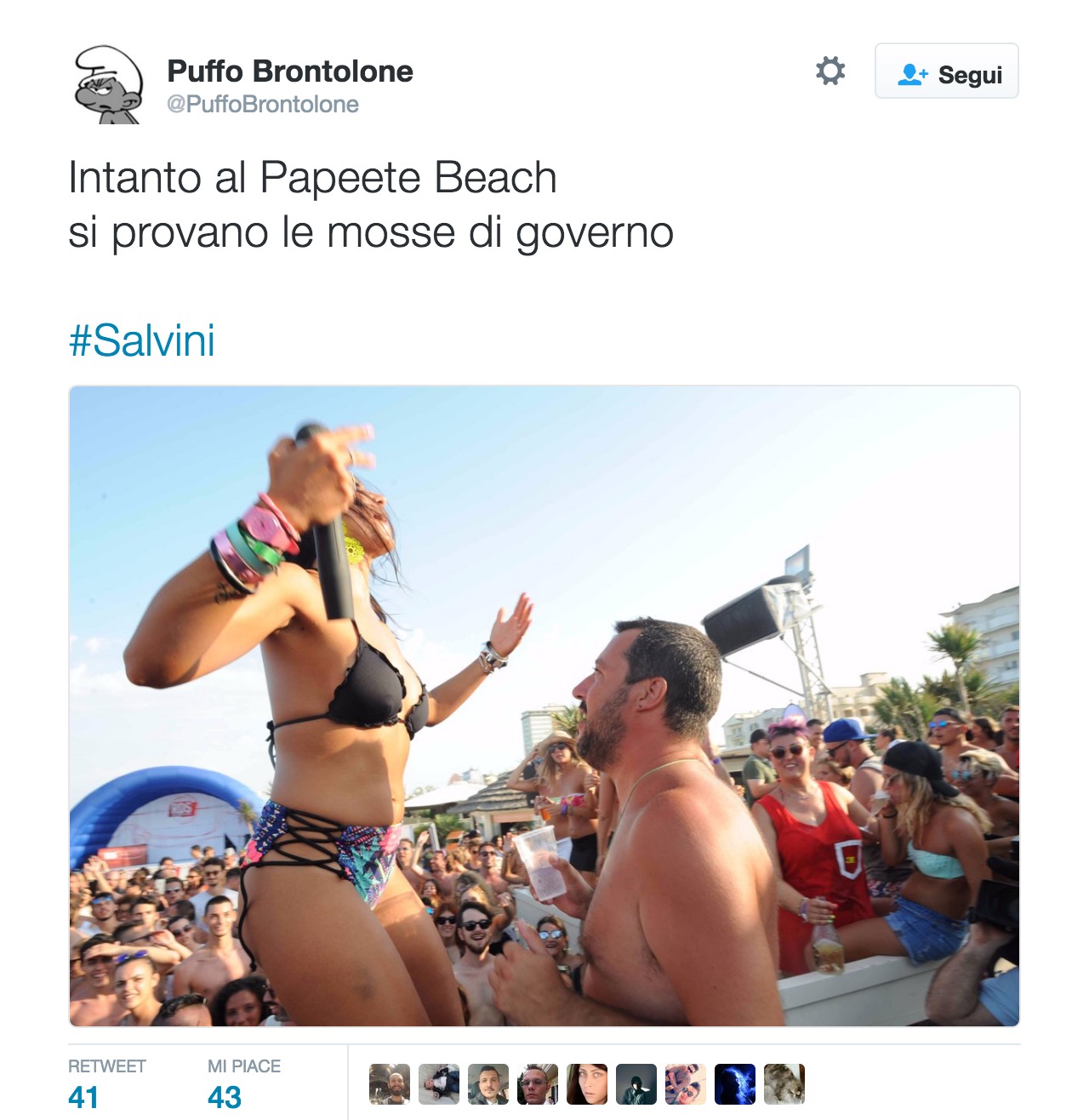Image resolution: width=1089 pixels, height=1120 pixels.
Task: Show the 43 Mi piace list
Action: click(x=244, y=1084)
